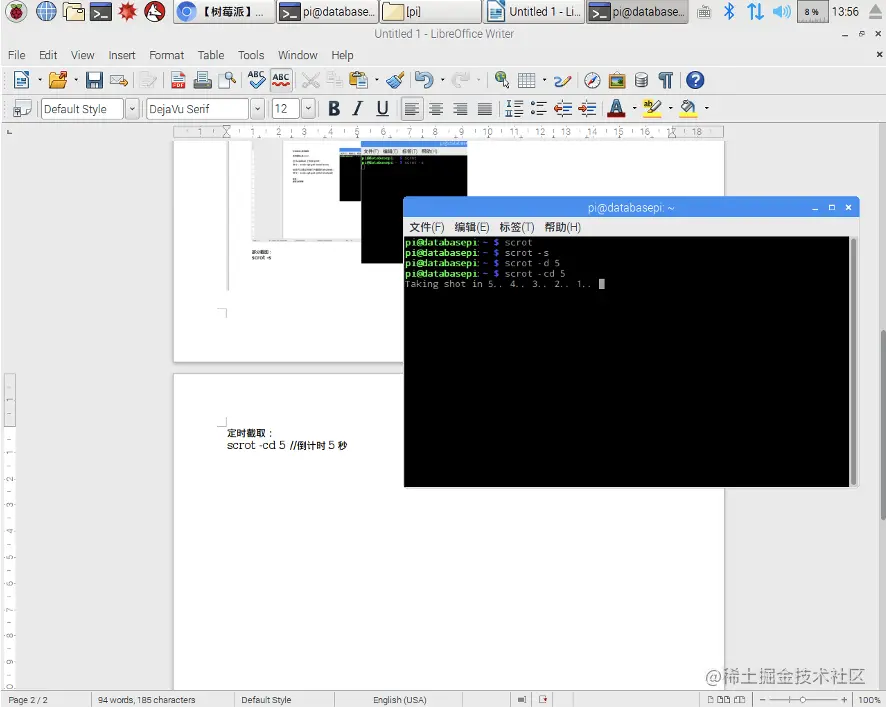Apply yellow text highlighting
This screenshot has width=886, height=707.
pyautogui.click(x=652, y=109)
